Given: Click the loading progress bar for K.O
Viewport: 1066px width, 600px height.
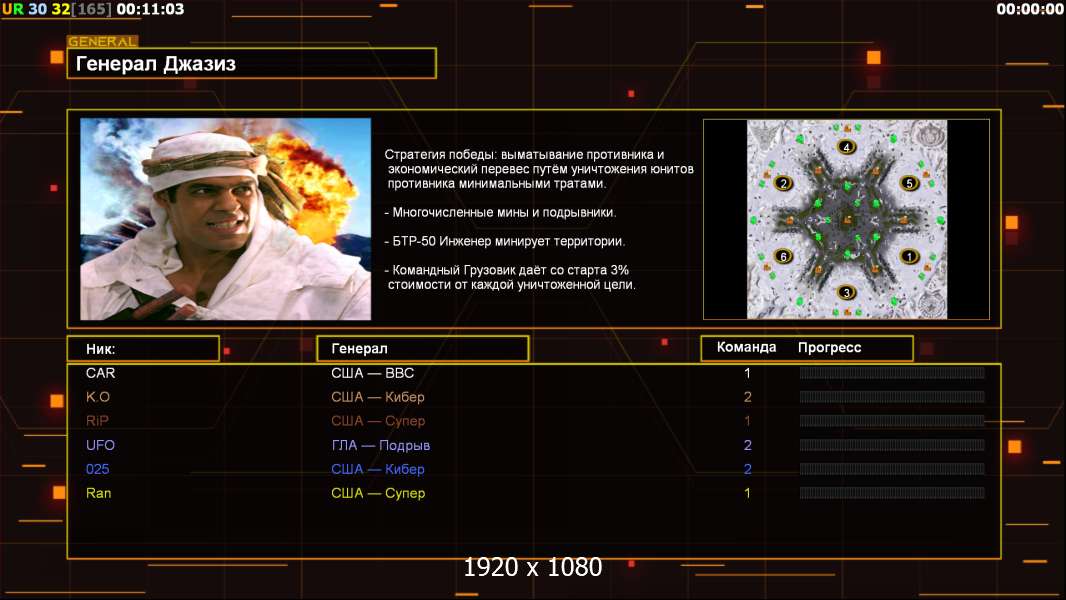Looking at the screenshot, I should [892, 397].
